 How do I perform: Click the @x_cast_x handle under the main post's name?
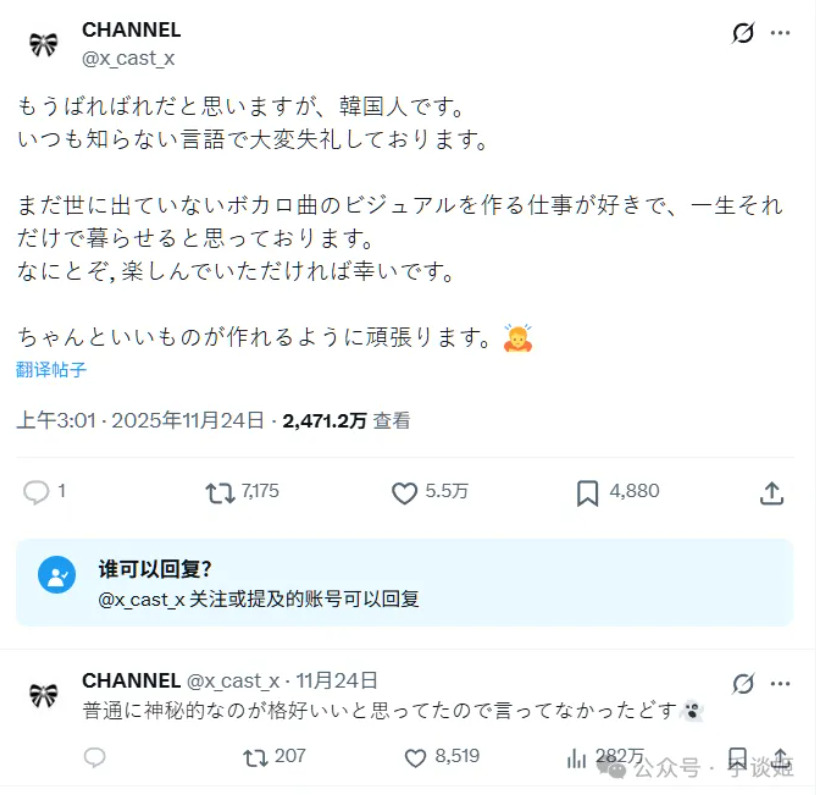[x=128, y=58]
